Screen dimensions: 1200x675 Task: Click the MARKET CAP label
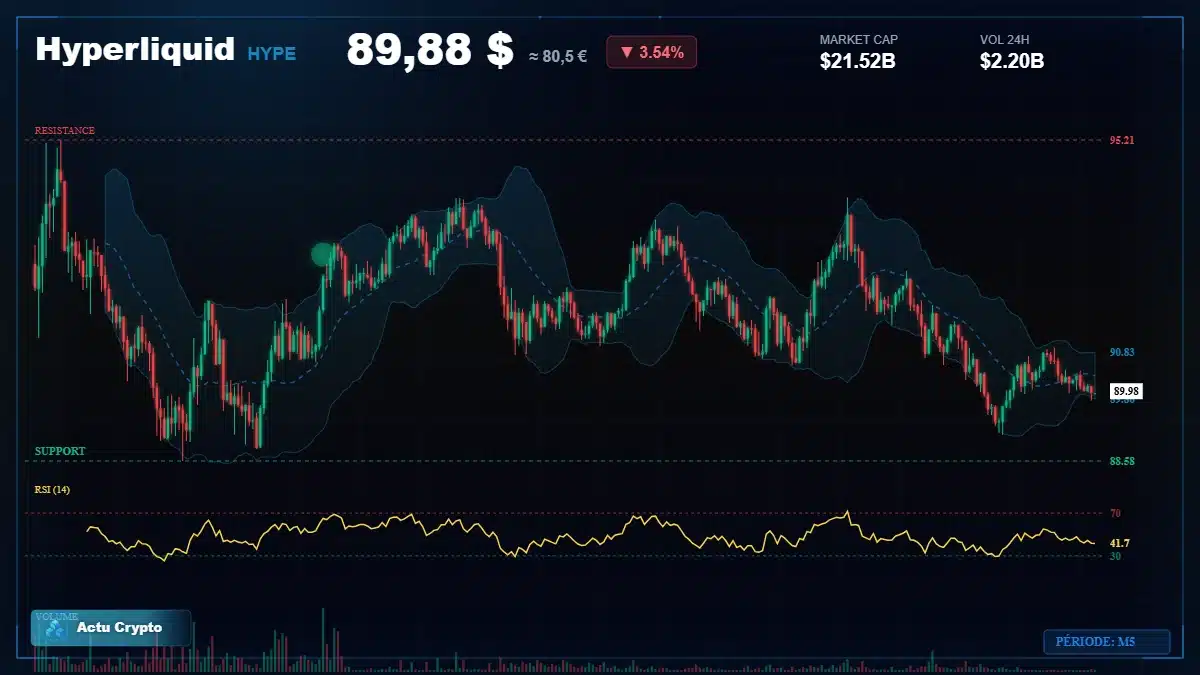[859, 40]
